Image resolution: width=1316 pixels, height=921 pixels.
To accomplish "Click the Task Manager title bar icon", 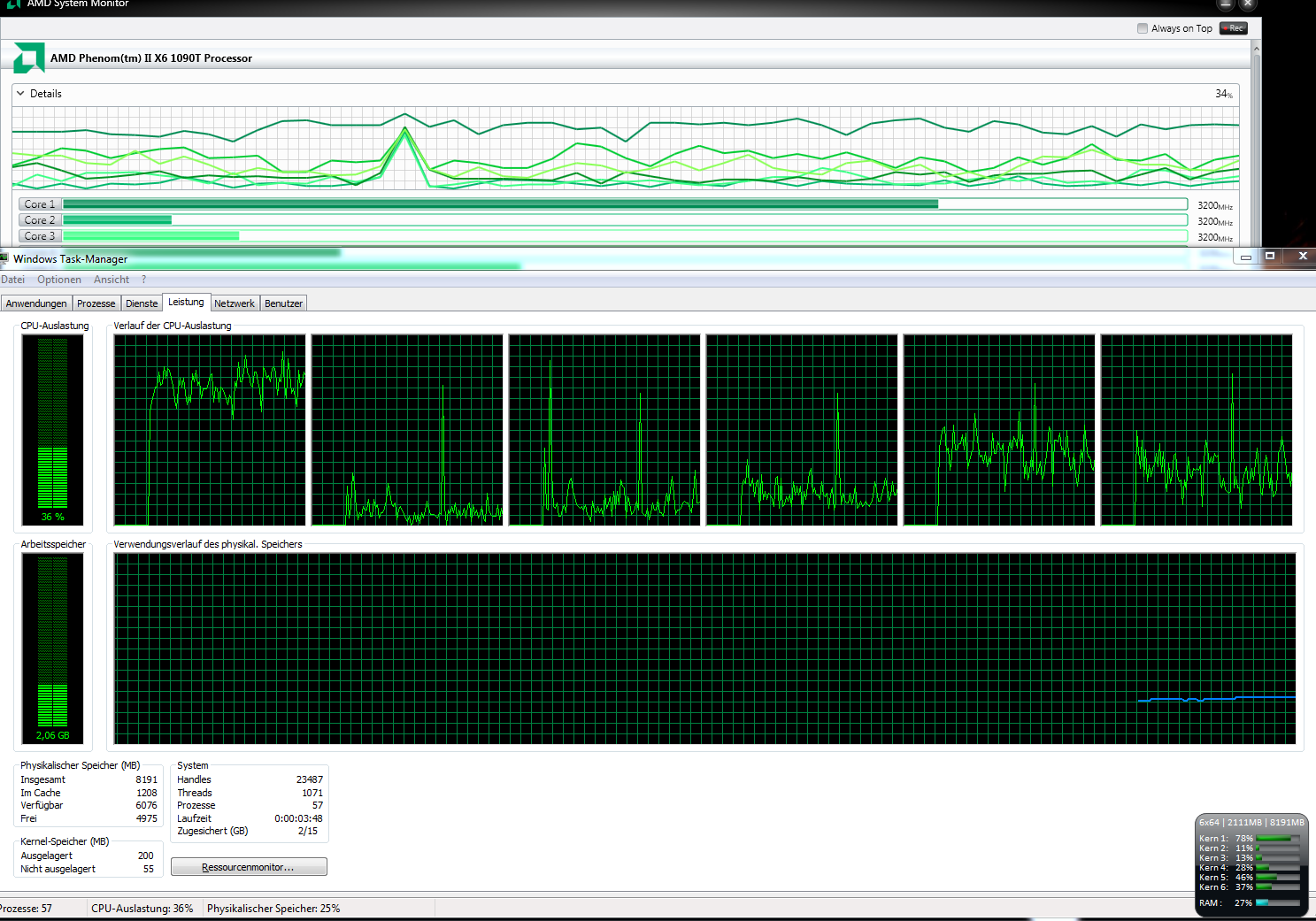I will point(4,258).
